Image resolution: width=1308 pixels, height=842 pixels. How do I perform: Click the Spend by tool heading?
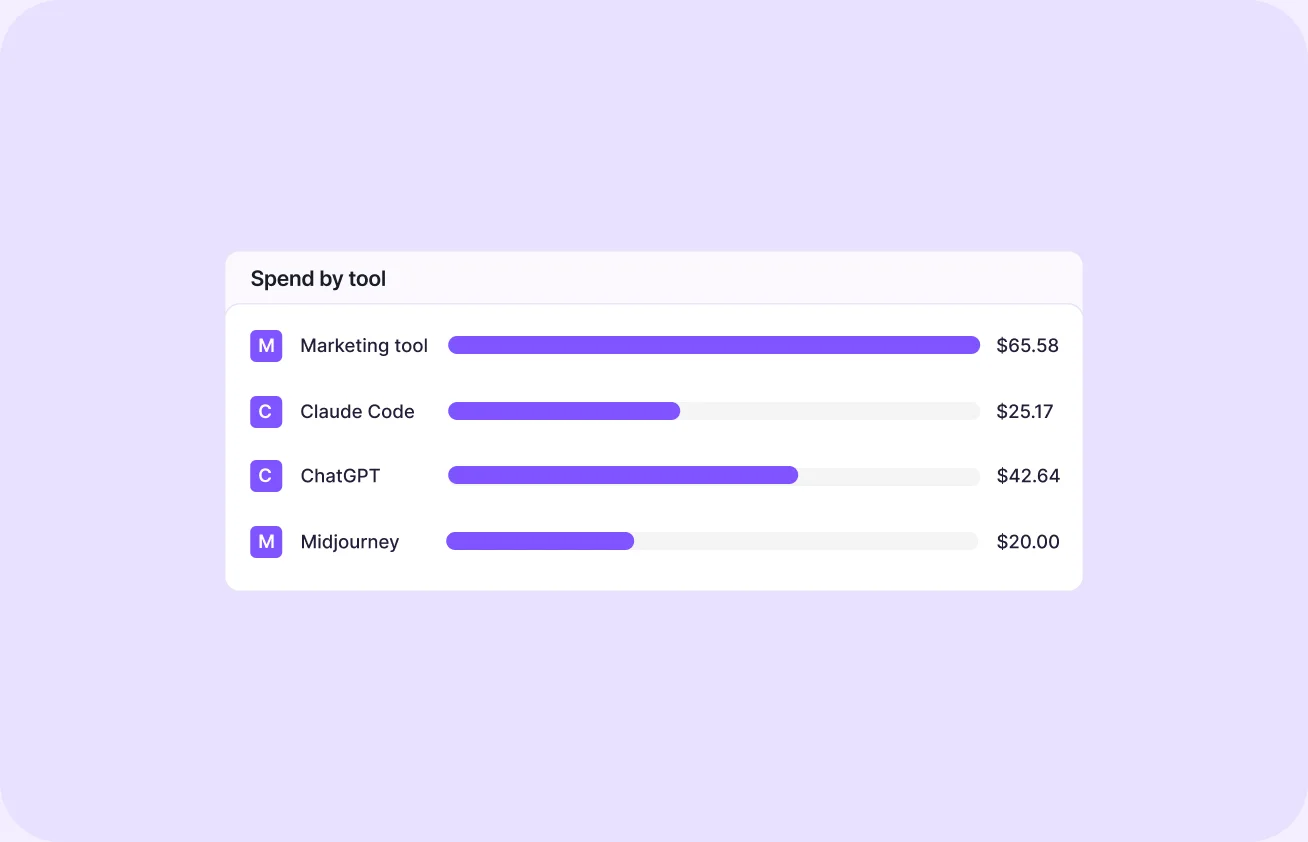[x=318, y=279]
